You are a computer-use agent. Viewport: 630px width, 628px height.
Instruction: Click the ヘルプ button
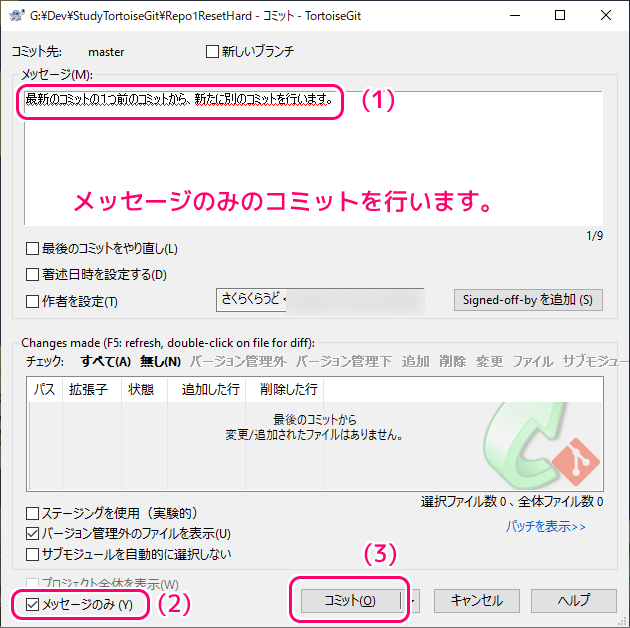point(574,601)
